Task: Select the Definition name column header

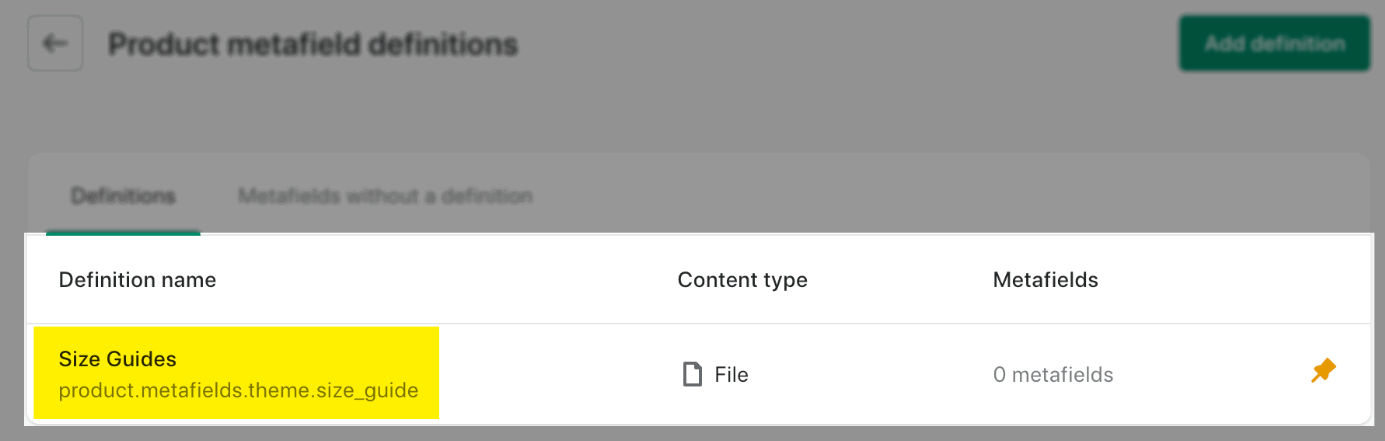Action: pyautogui.click(x=137, y=280)
